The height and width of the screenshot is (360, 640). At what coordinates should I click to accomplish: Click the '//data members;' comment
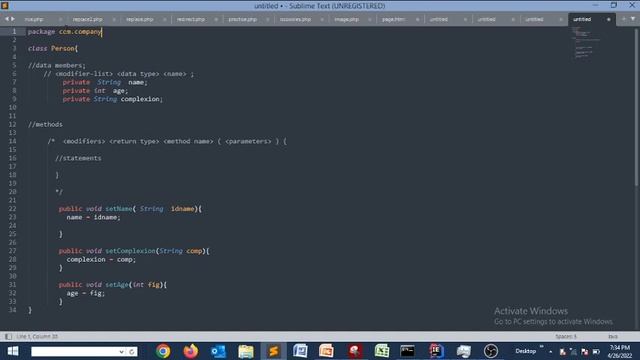57,65
